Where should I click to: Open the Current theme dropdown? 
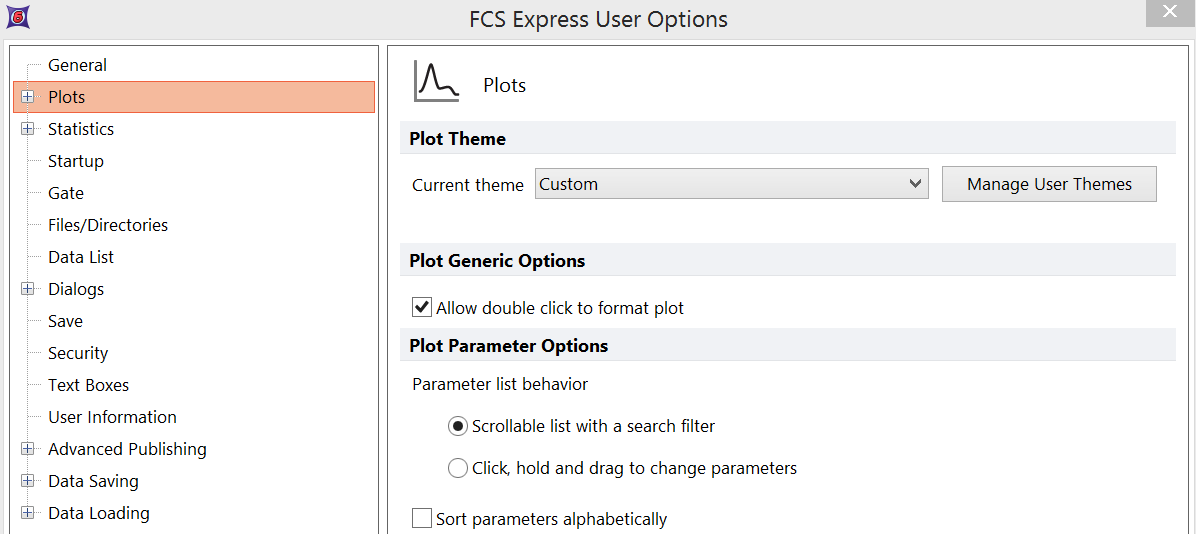click(x=731, y=184)
